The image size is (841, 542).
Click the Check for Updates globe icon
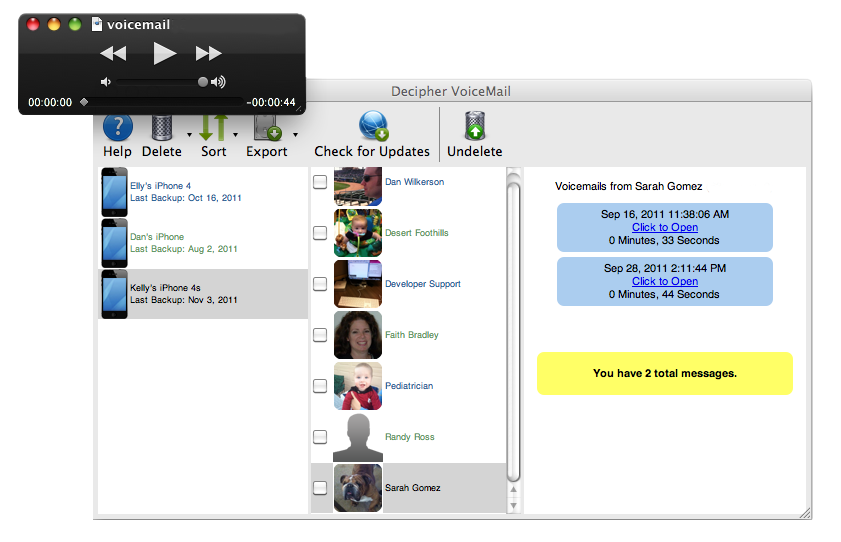[x=373, y=125]
